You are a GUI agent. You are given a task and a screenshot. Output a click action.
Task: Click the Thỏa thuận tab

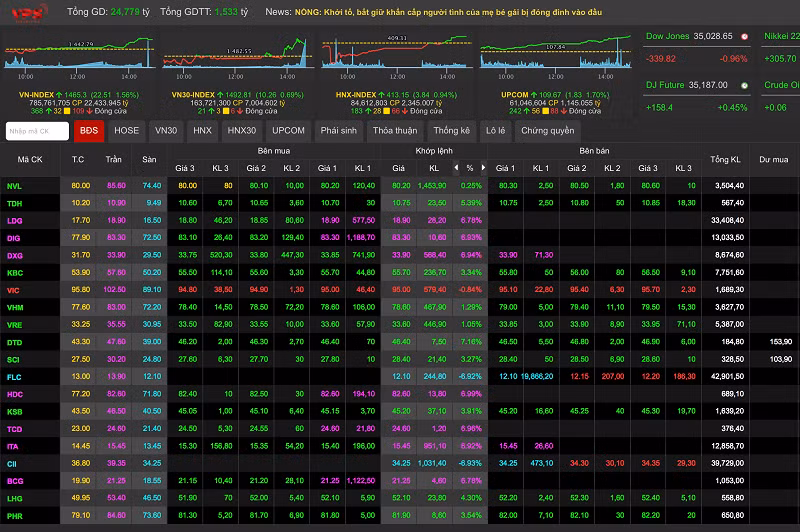(x=395, y=131)
